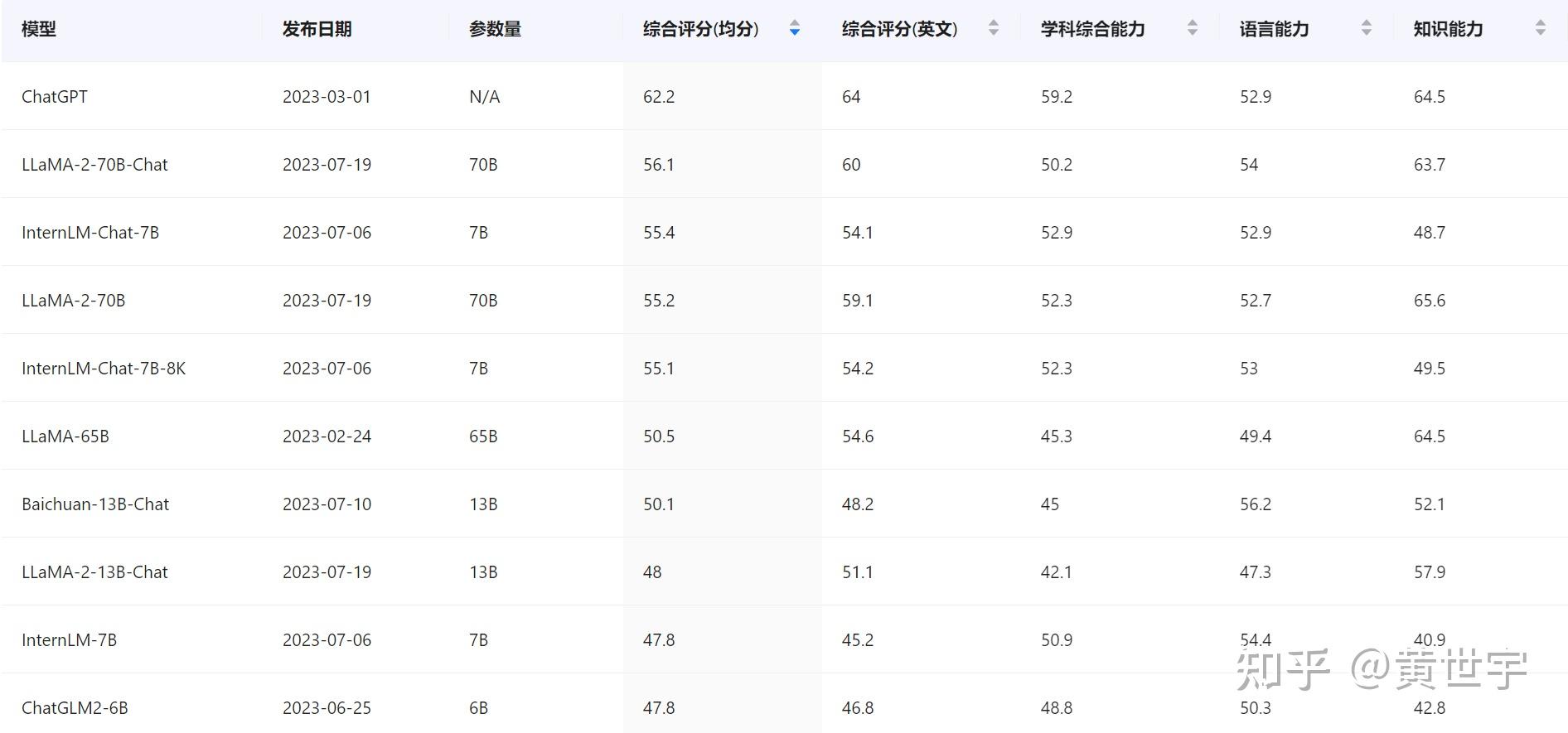The height and width of the screenshot is (733, 1568).
Task: Click the 发布日期 column header
Action: pos(317,29)
